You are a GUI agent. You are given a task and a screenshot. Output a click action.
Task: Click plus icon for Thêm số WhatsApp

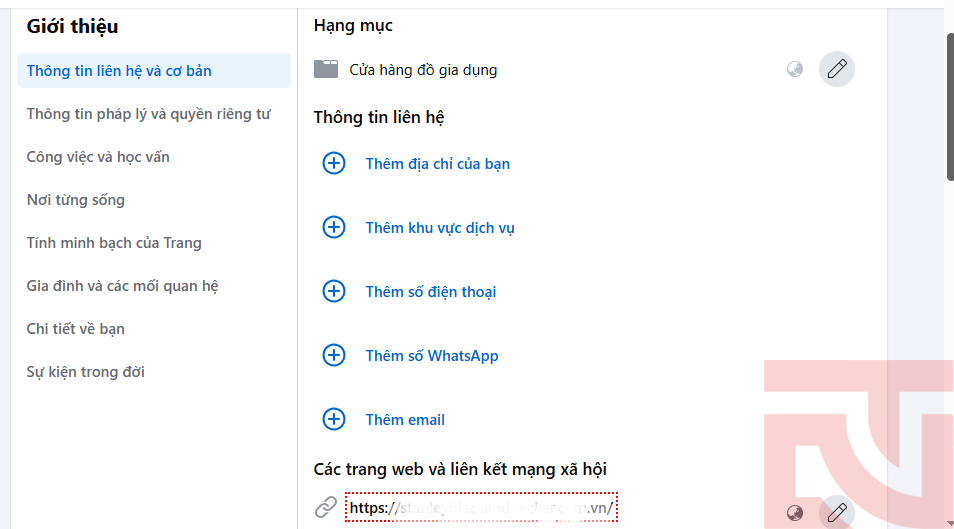(x=333, y=355)
